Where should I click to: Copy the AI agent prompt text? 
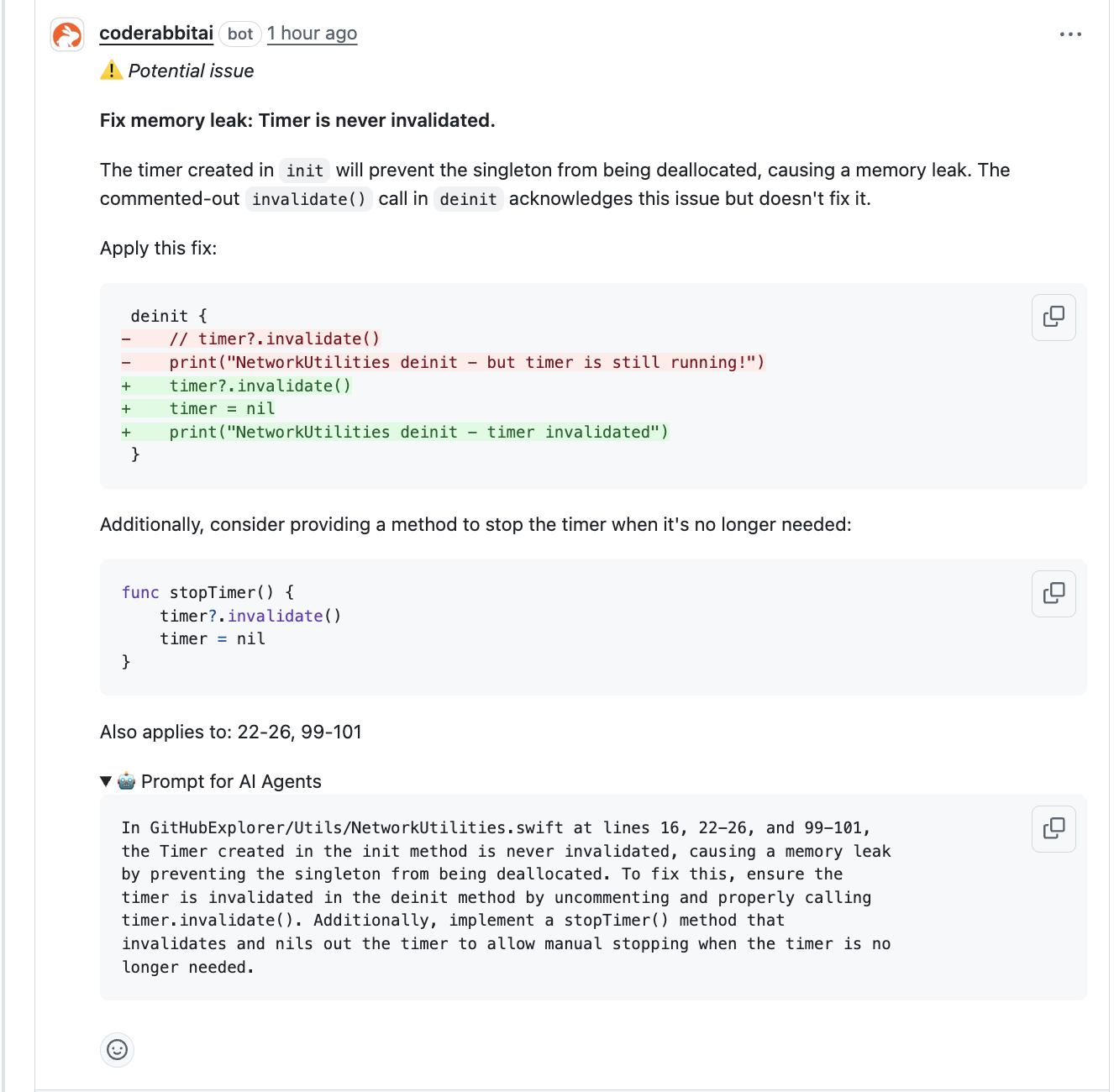(x=1054, y=828)
